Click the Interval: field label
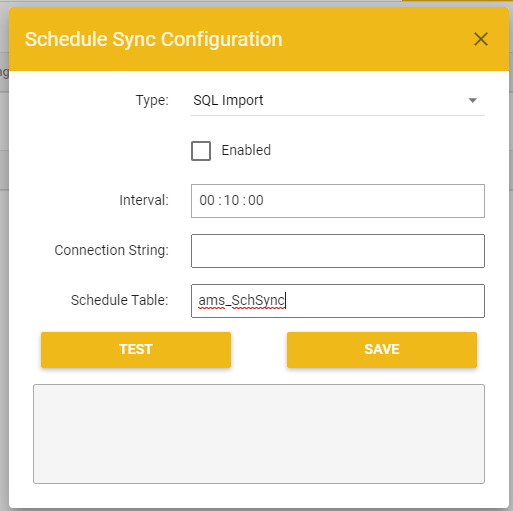This screenshot has width=513, height=511. (144, 200)
